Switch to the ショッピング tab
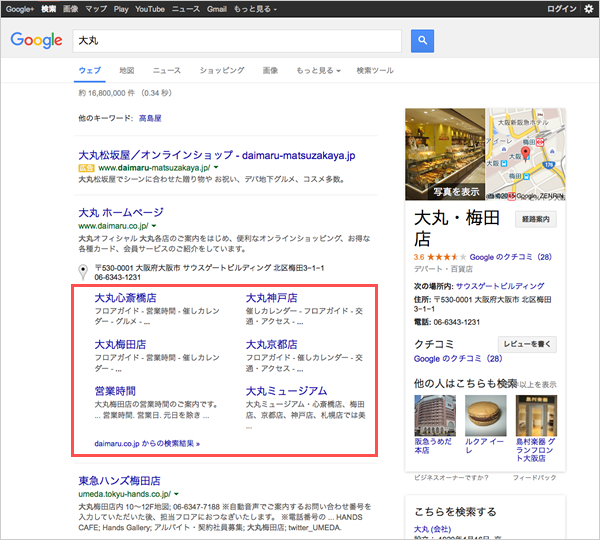This screenshot has width=600, height=540. 222,70
